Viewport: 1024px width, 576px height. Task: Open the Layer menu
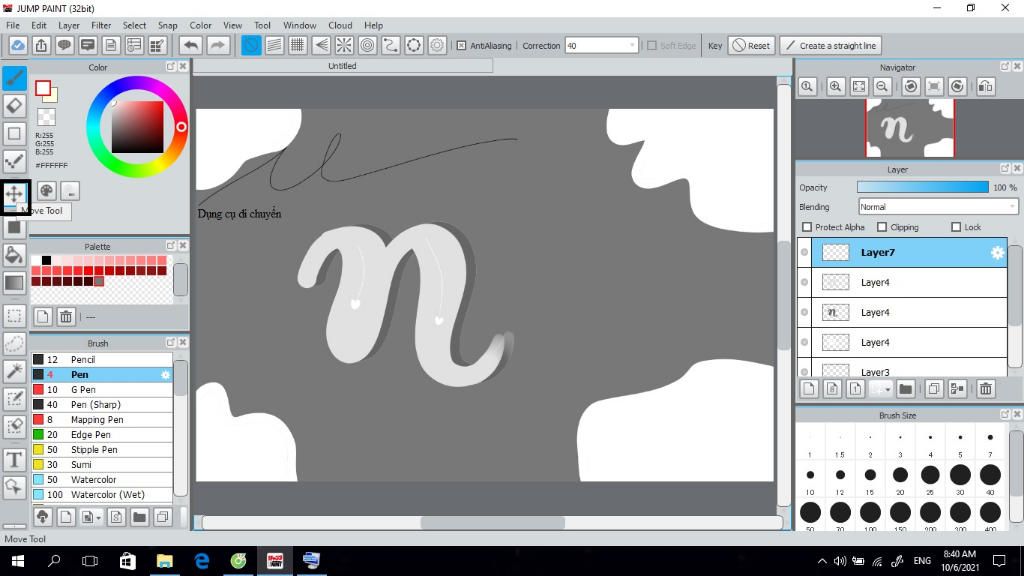(69, 25)
